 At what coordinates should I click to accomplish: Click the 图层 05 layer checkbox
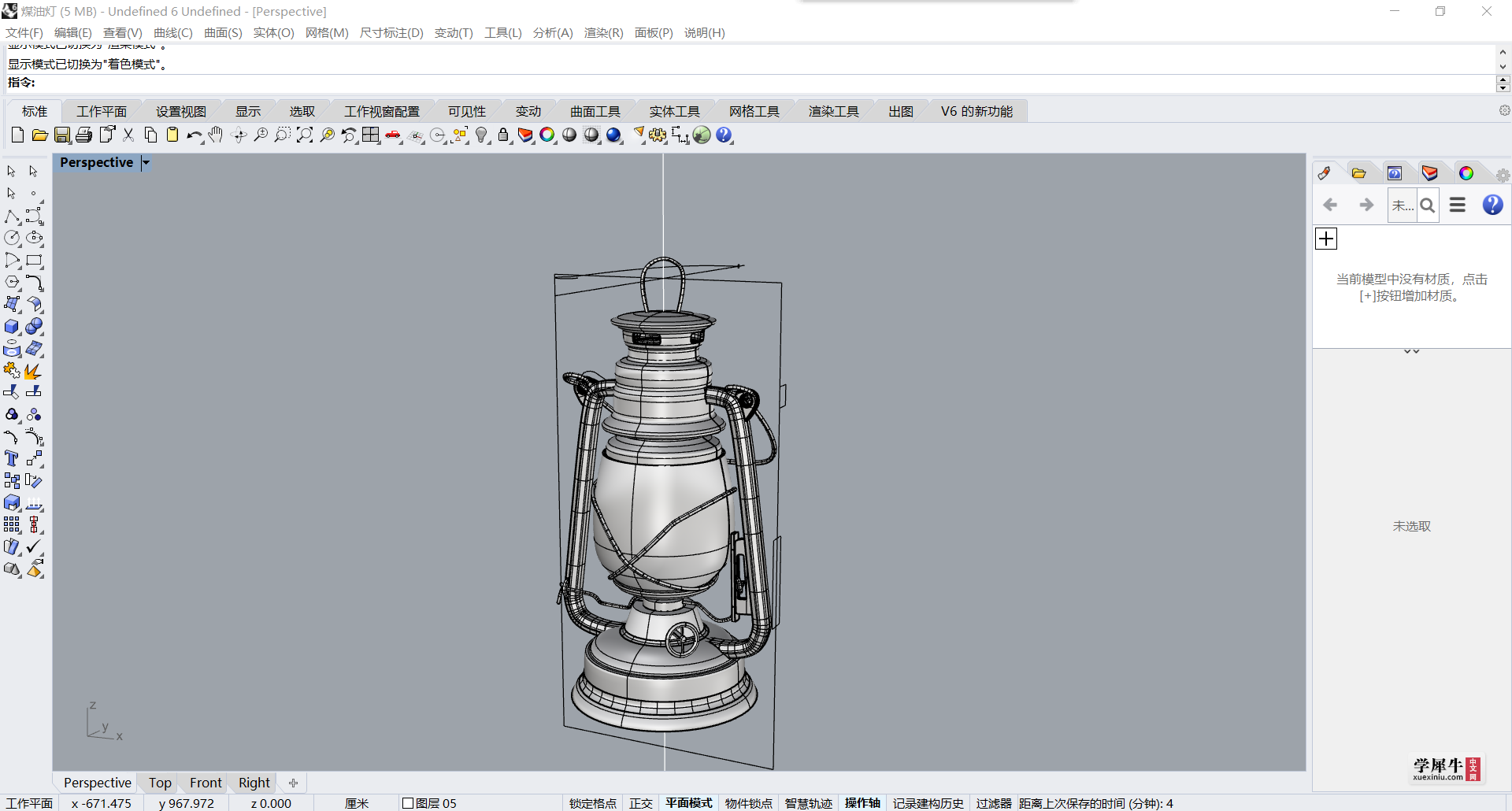coord(408,803)
